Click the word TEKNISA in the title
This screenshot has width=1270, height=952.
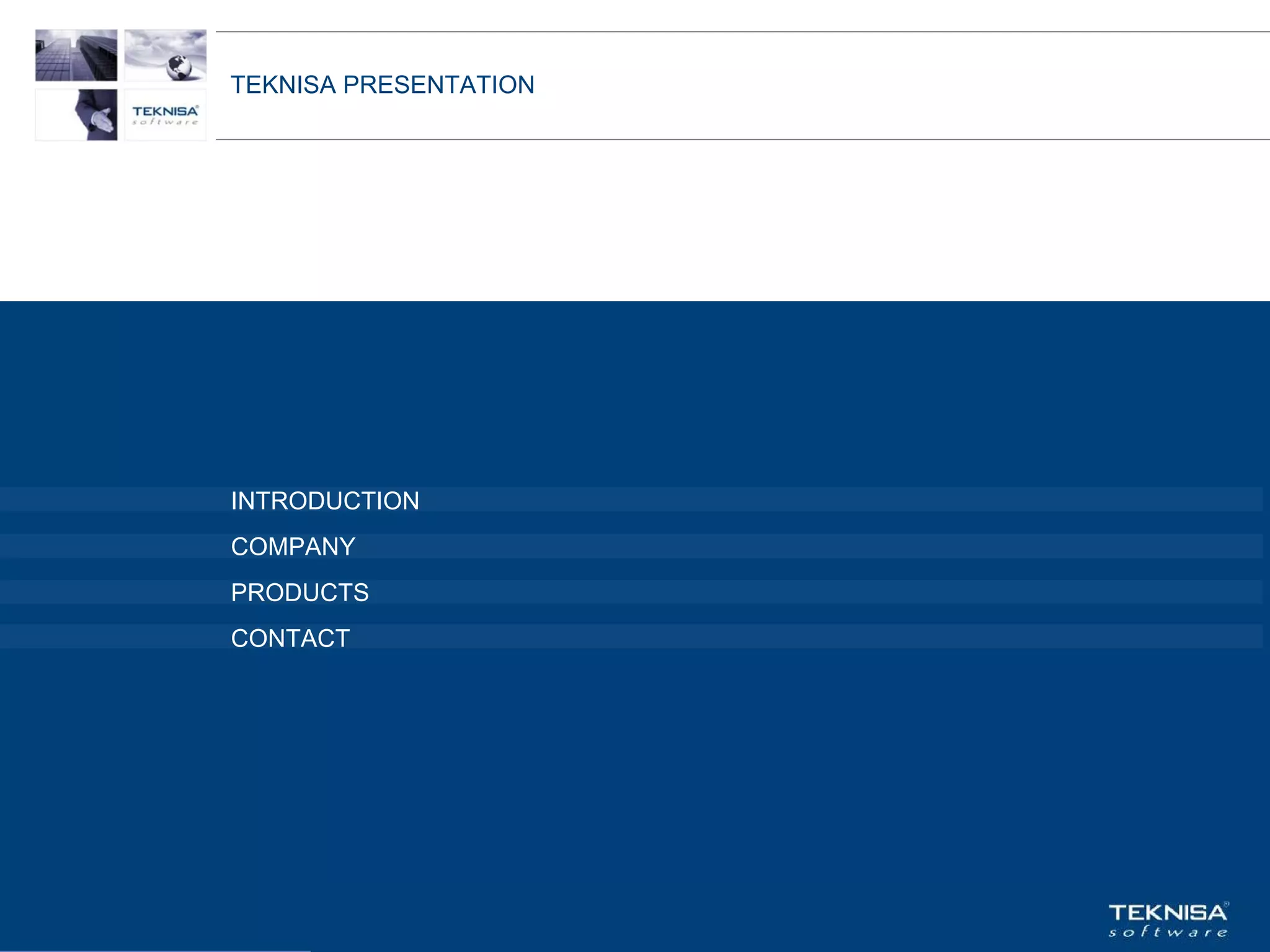[283, 85]
